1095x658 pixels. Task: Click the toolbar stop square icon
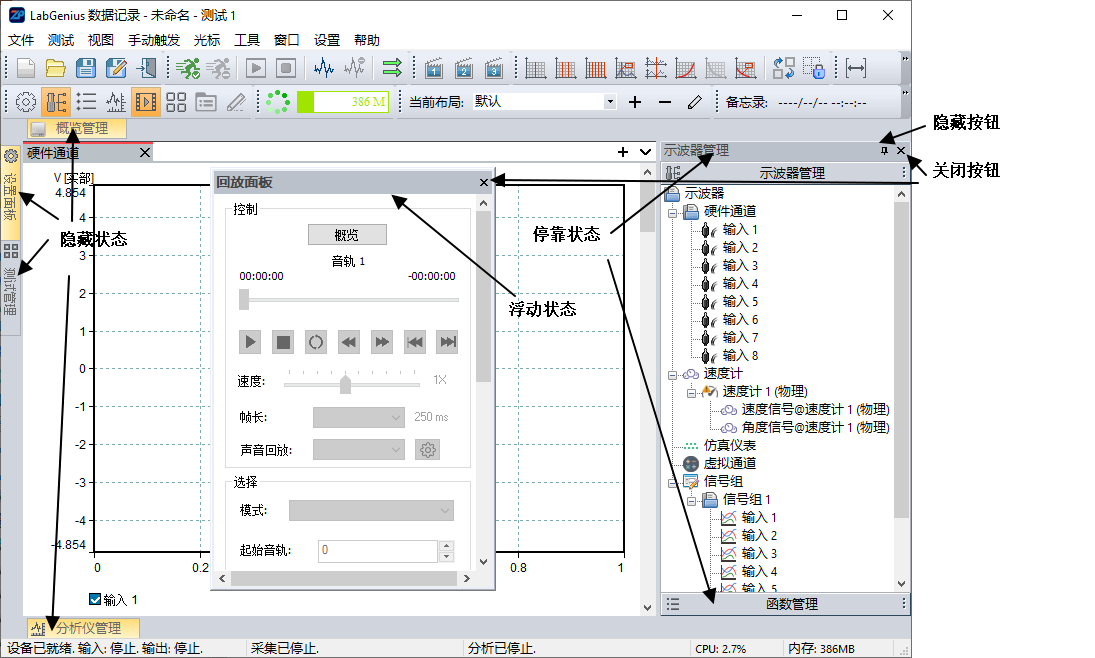click(286, 68)
